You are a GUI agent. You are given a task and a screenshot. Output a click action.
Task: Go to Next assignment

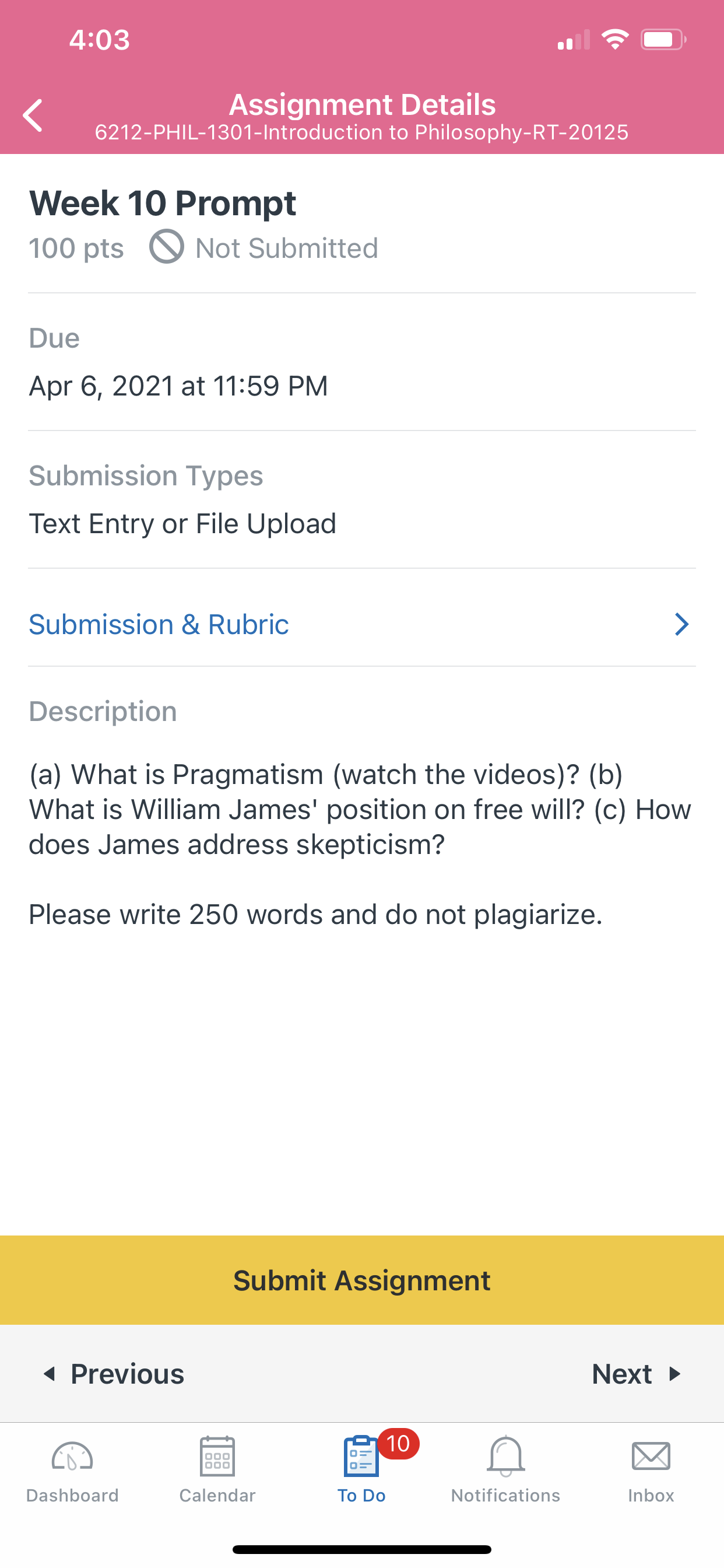[x=637, y=1374]
